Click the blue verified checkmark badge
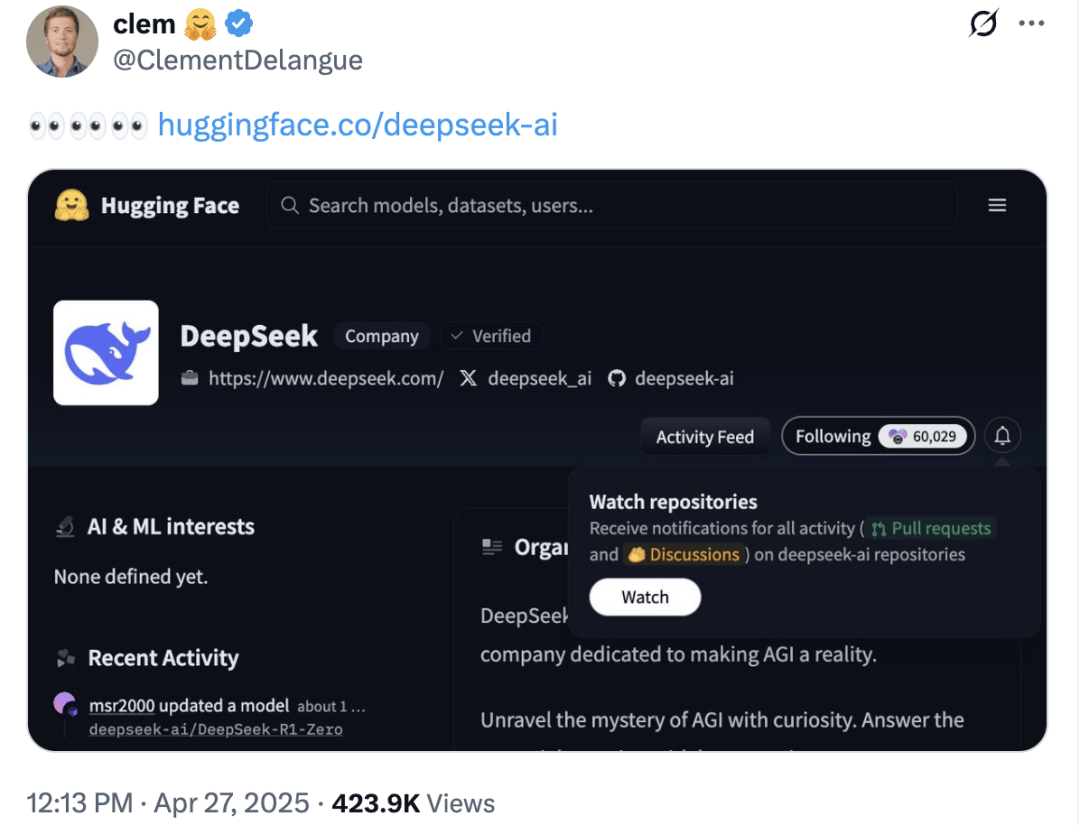 click(x=238, y=24)
